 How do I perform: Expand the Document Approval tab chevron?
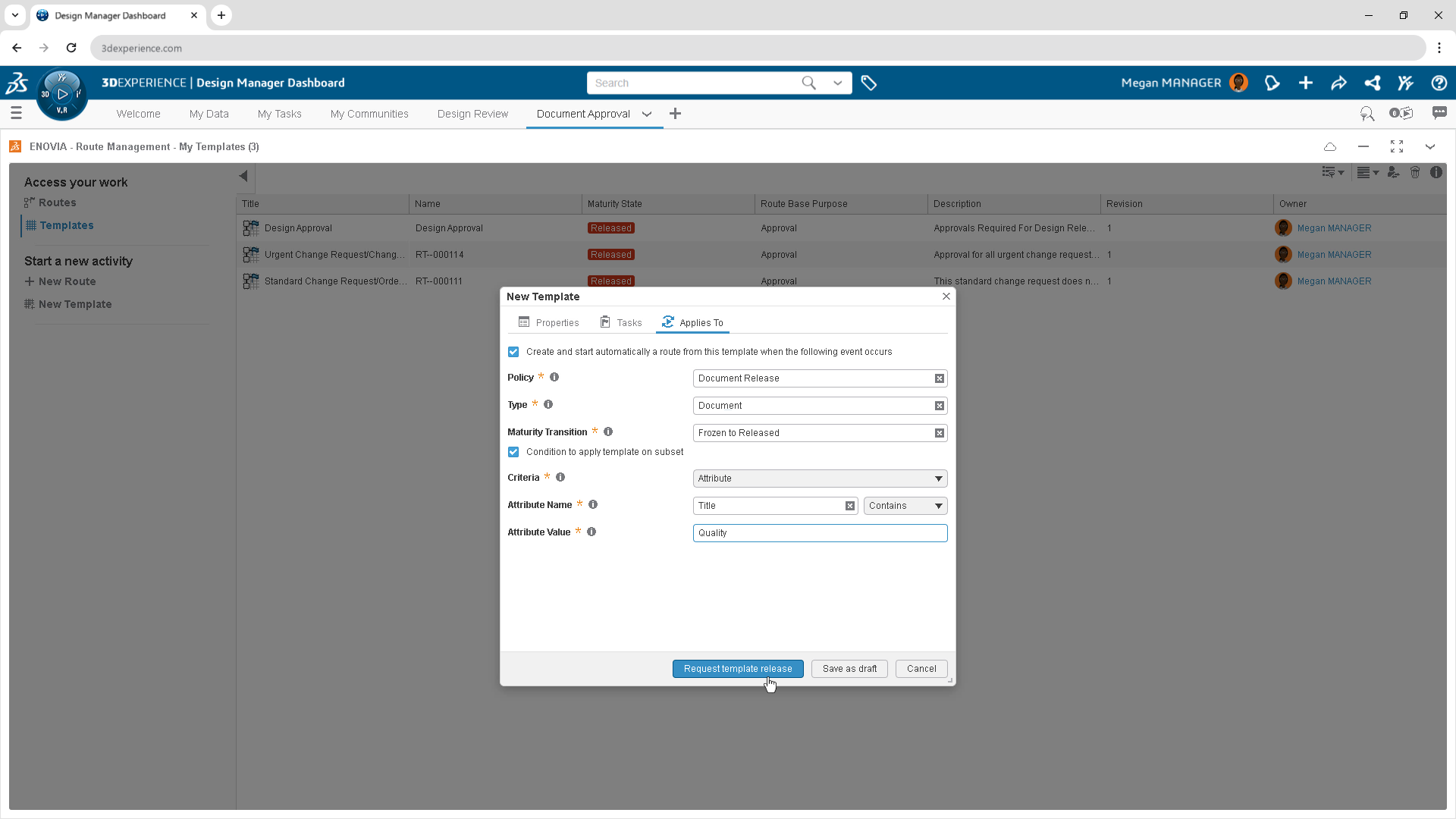pyautogui.click(x=647, y=115)
